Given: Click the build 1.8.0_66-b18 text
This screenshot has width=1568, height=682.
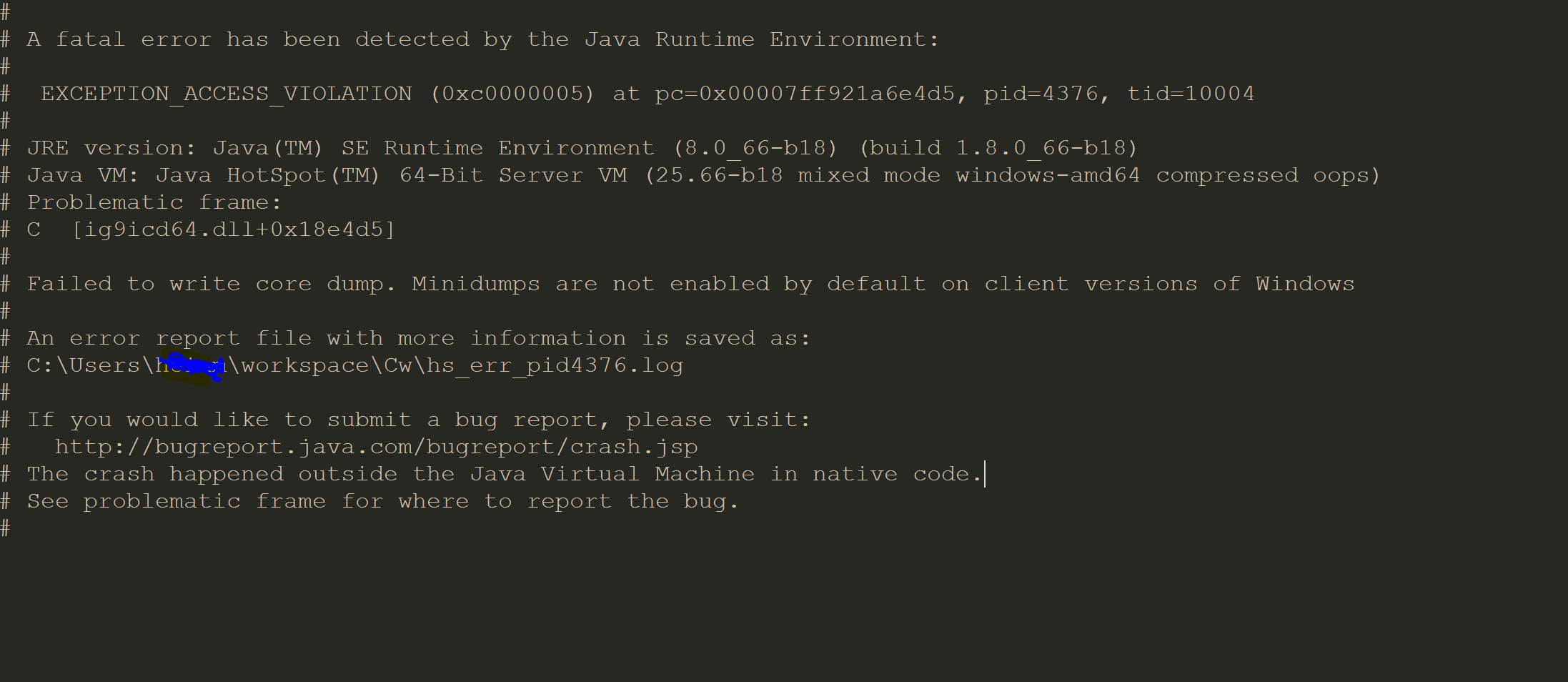Looking at the screenshot, I should [x=998, y=148].
